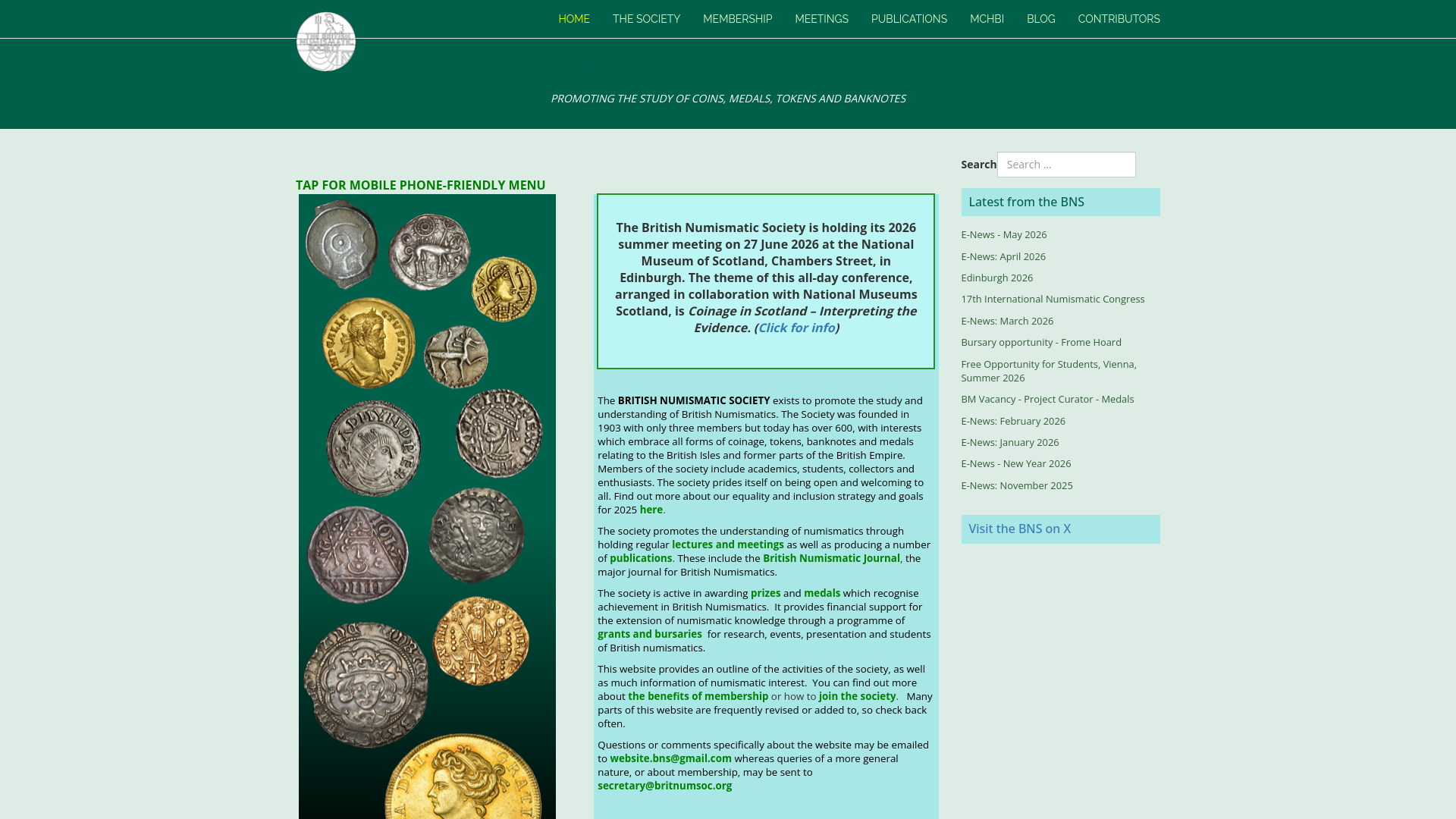The height and width of the screenshot is (819, 1456).
Task: Open 'E-News: November 2025' post
Action: click(x=1016, y=485)
